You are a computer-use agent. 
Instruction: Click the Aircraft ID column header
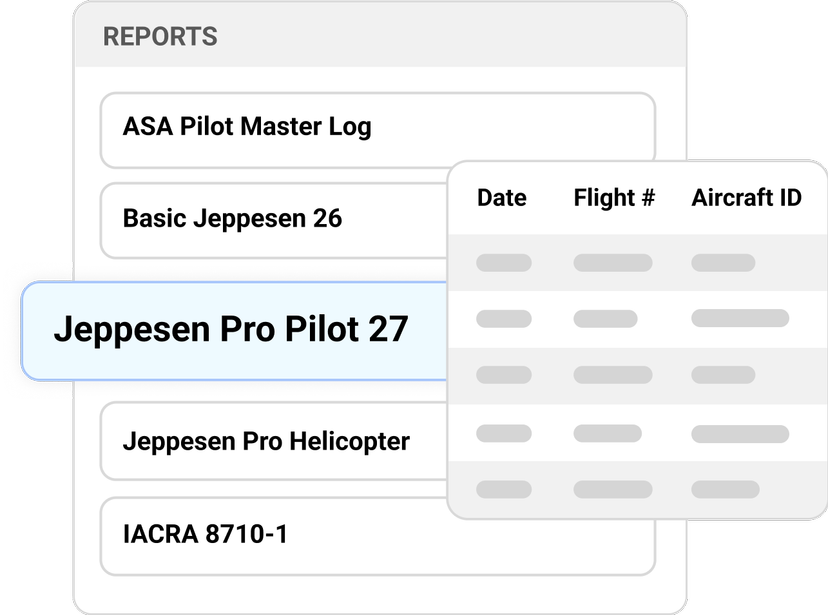coord(746,198)
